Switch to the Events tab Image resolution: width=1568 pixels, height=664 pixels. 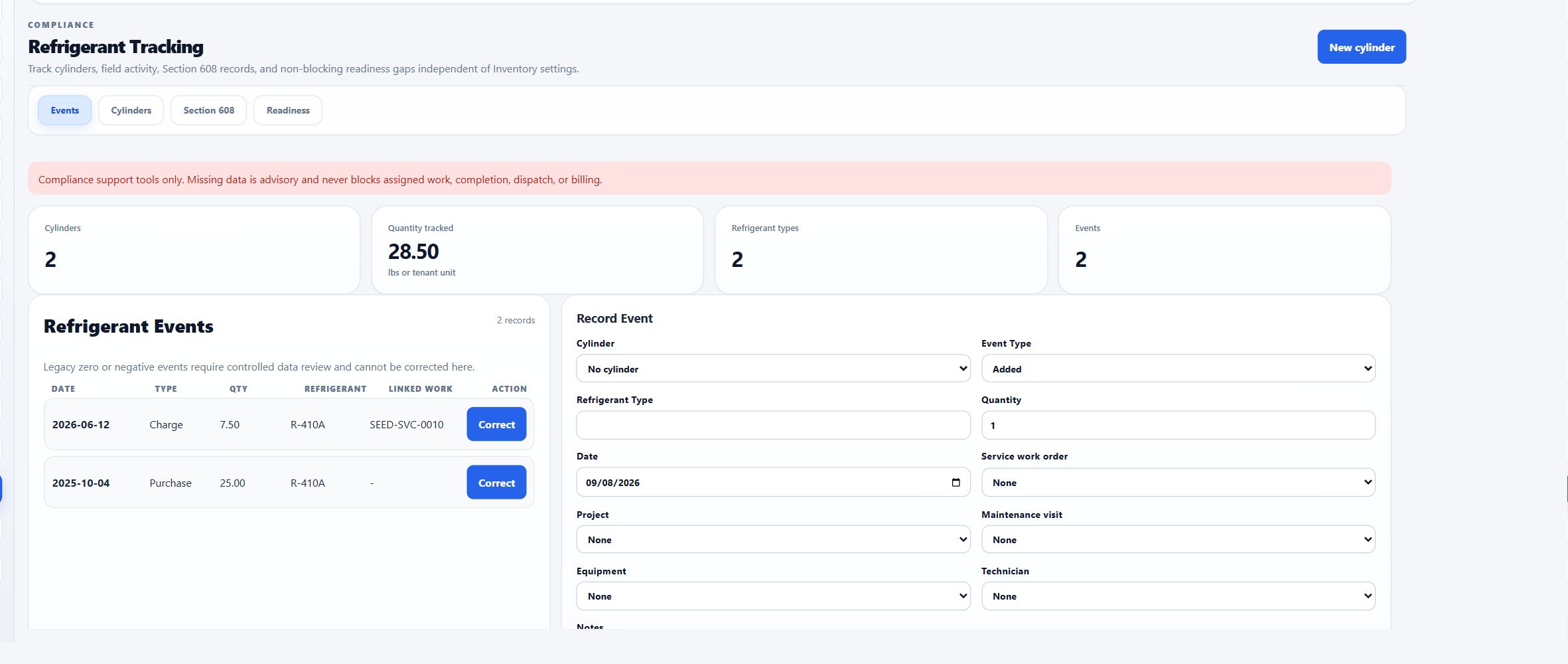click(x=64, y=110)
